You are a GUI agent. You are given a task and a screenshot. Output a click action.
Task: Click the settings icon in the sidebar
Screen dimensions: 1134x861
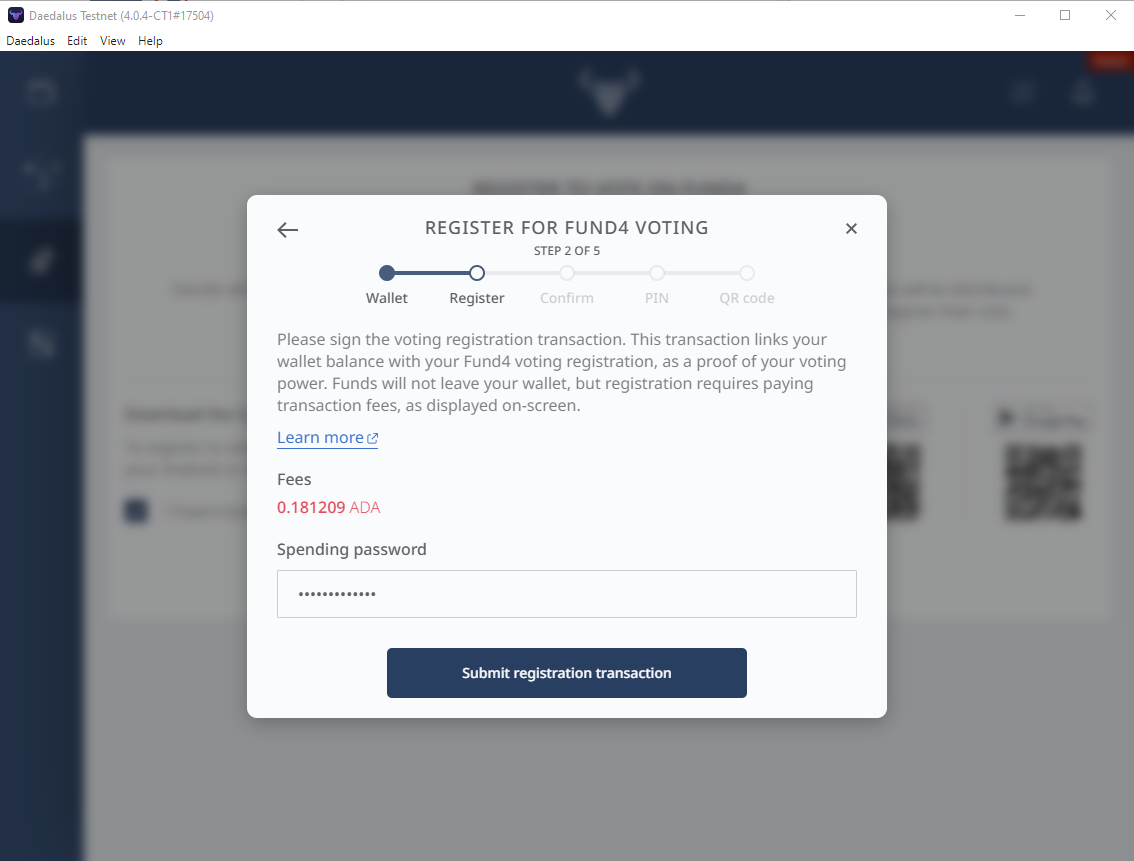pos(41,344)
